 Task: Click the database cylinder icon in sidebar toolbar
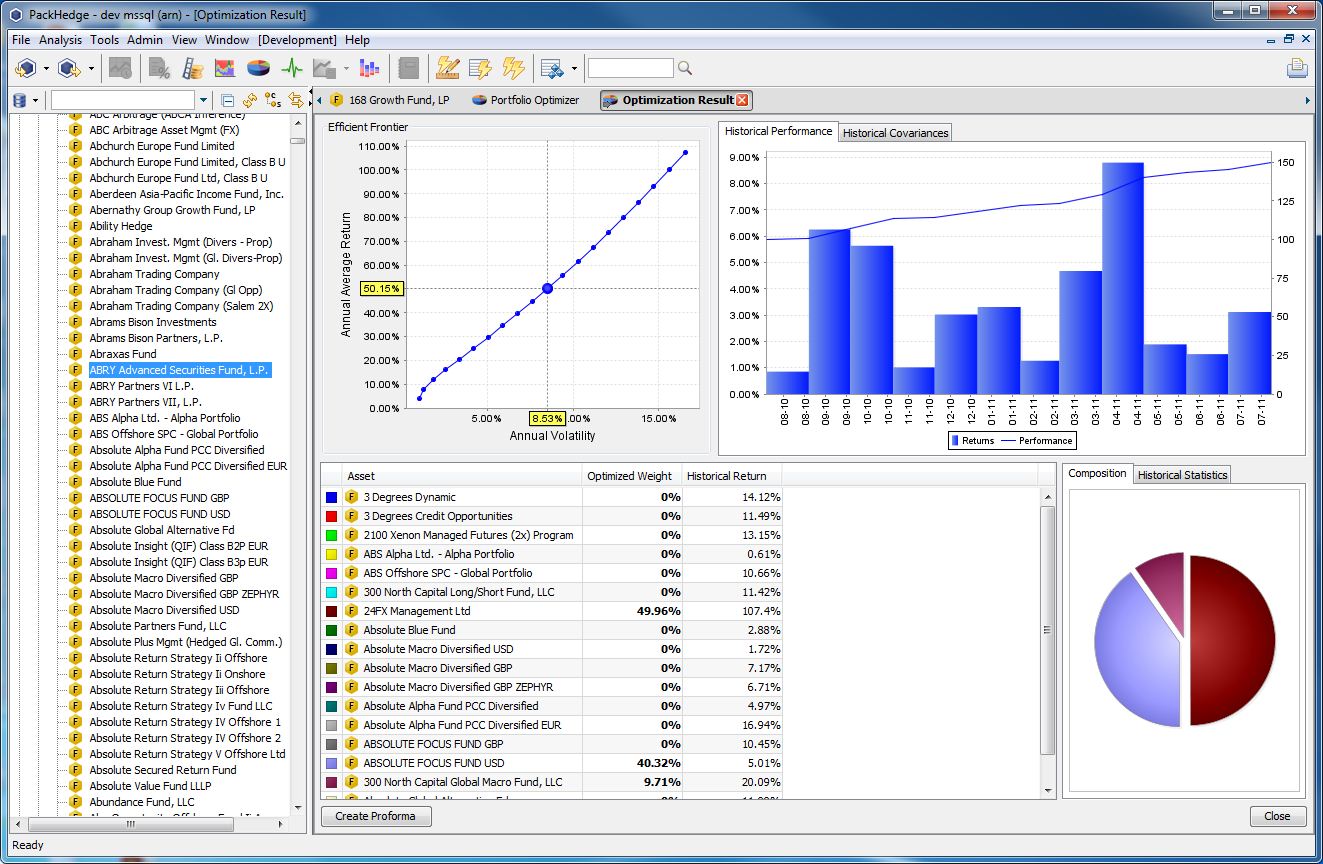20,100
